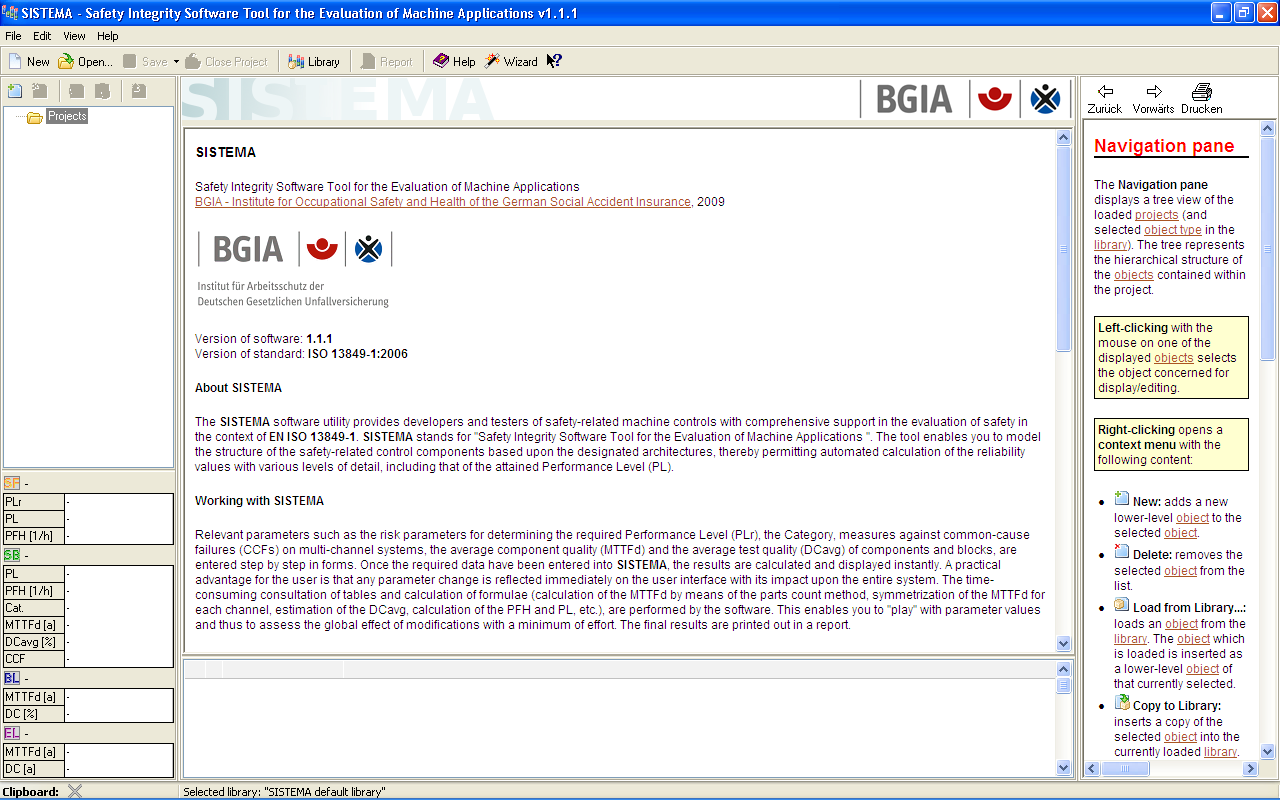The image size is (1280, 800).
Task: Select the Projects folder in the tree
Action: pos(67,116)
